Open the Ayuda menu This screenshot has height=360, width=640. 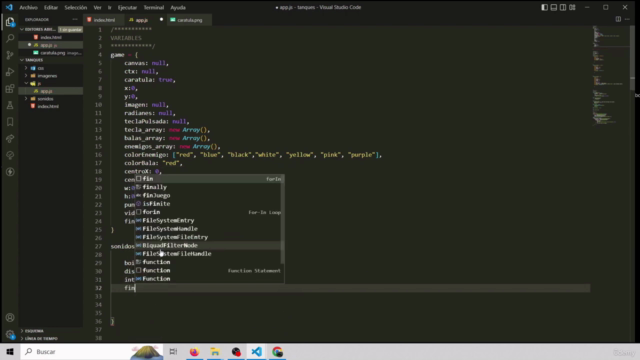click(178, 7)
